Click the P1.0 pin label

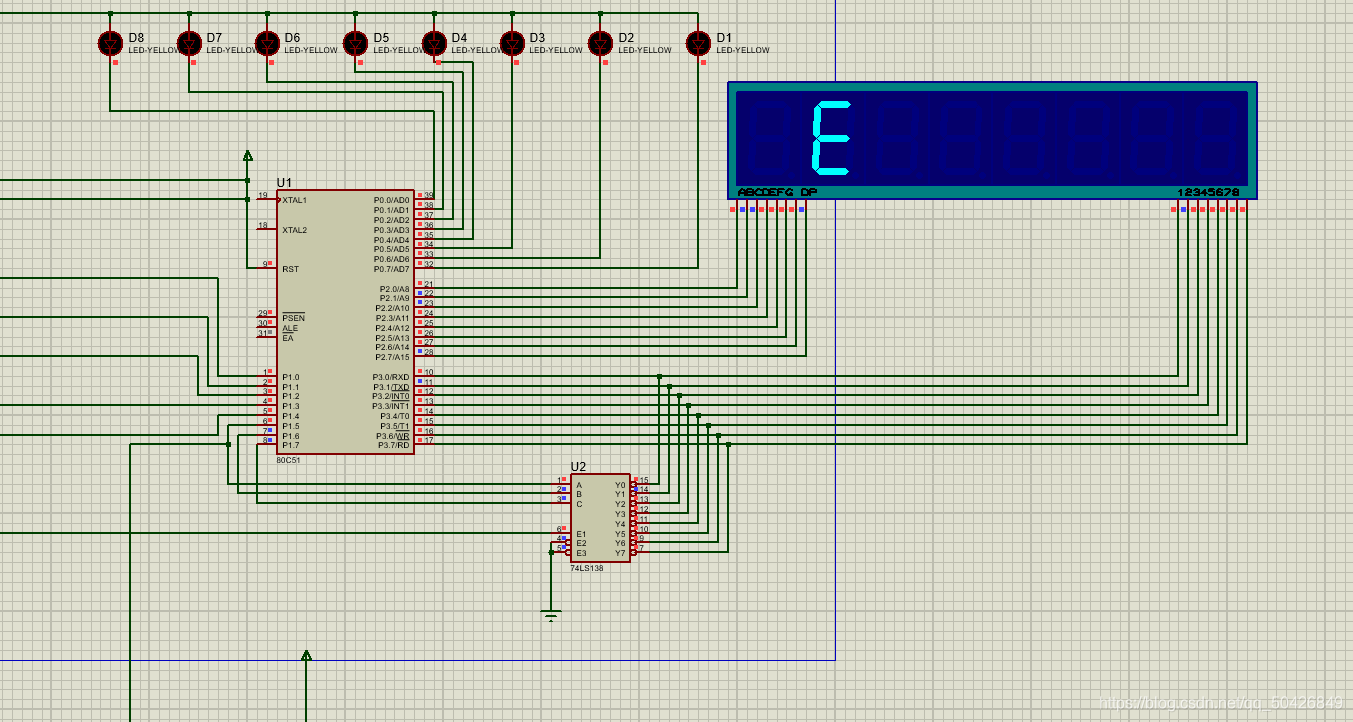point(290,377)
